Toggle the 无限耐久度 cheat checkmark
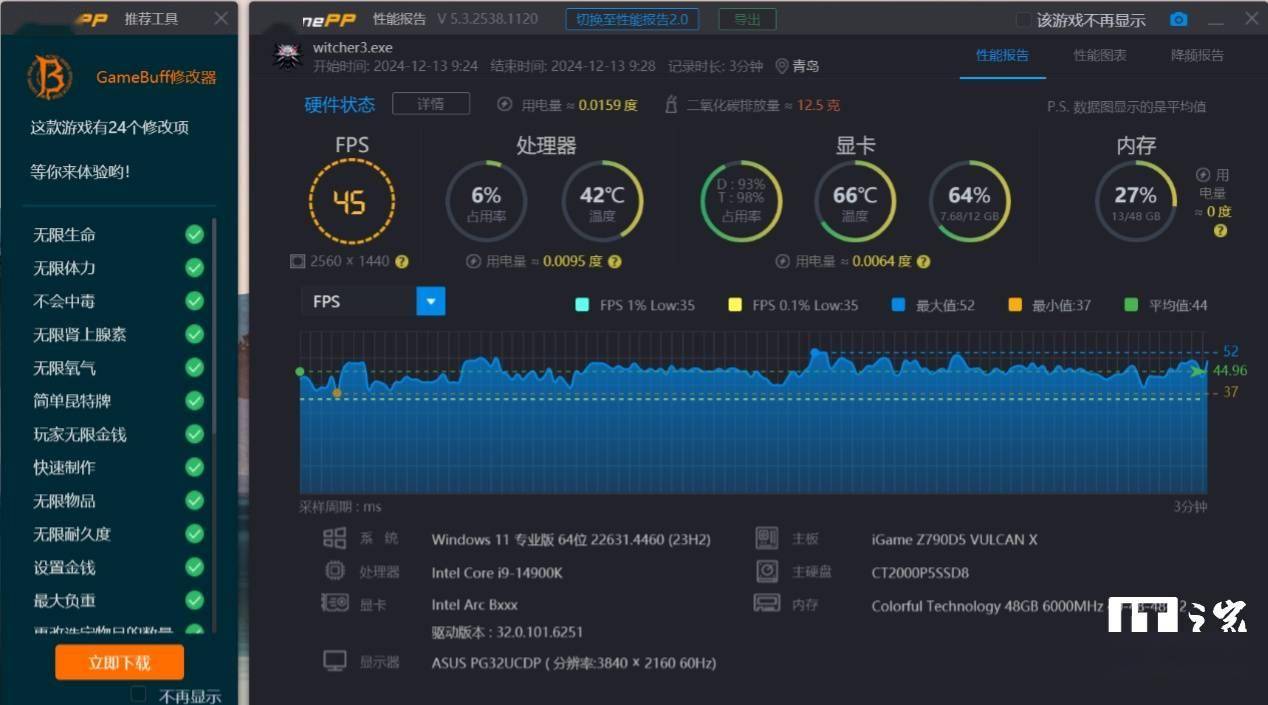This screenshot has height=705, width=1268. click(194, 534)
